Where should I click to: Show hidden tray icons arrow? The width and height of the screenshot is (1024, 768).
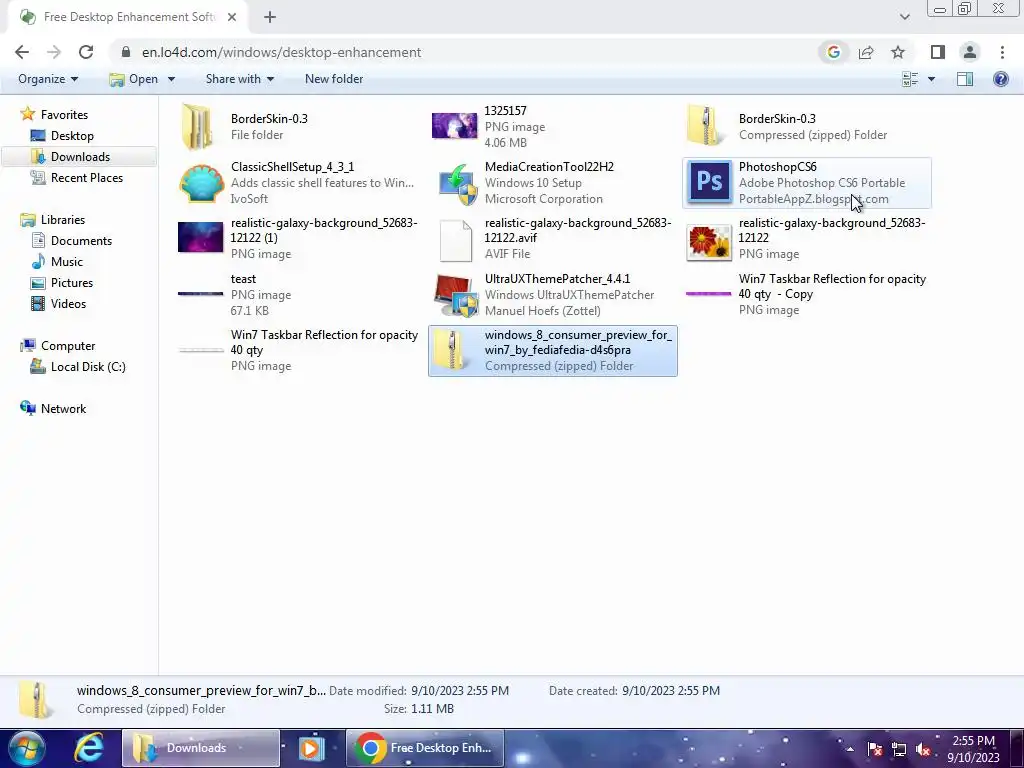tap(850, 749)
